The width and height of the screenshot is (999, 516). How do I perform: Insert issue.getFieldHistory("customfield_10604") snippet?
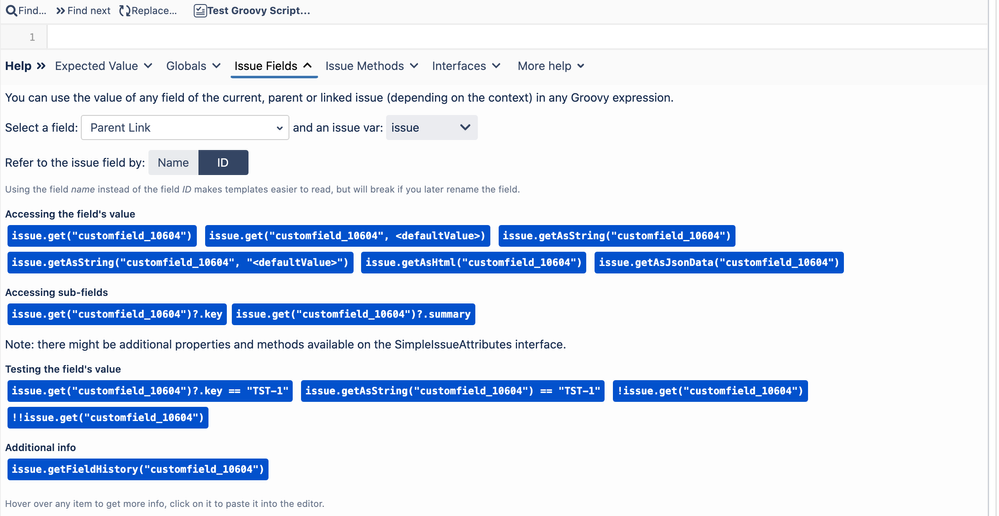coord(138,469)
